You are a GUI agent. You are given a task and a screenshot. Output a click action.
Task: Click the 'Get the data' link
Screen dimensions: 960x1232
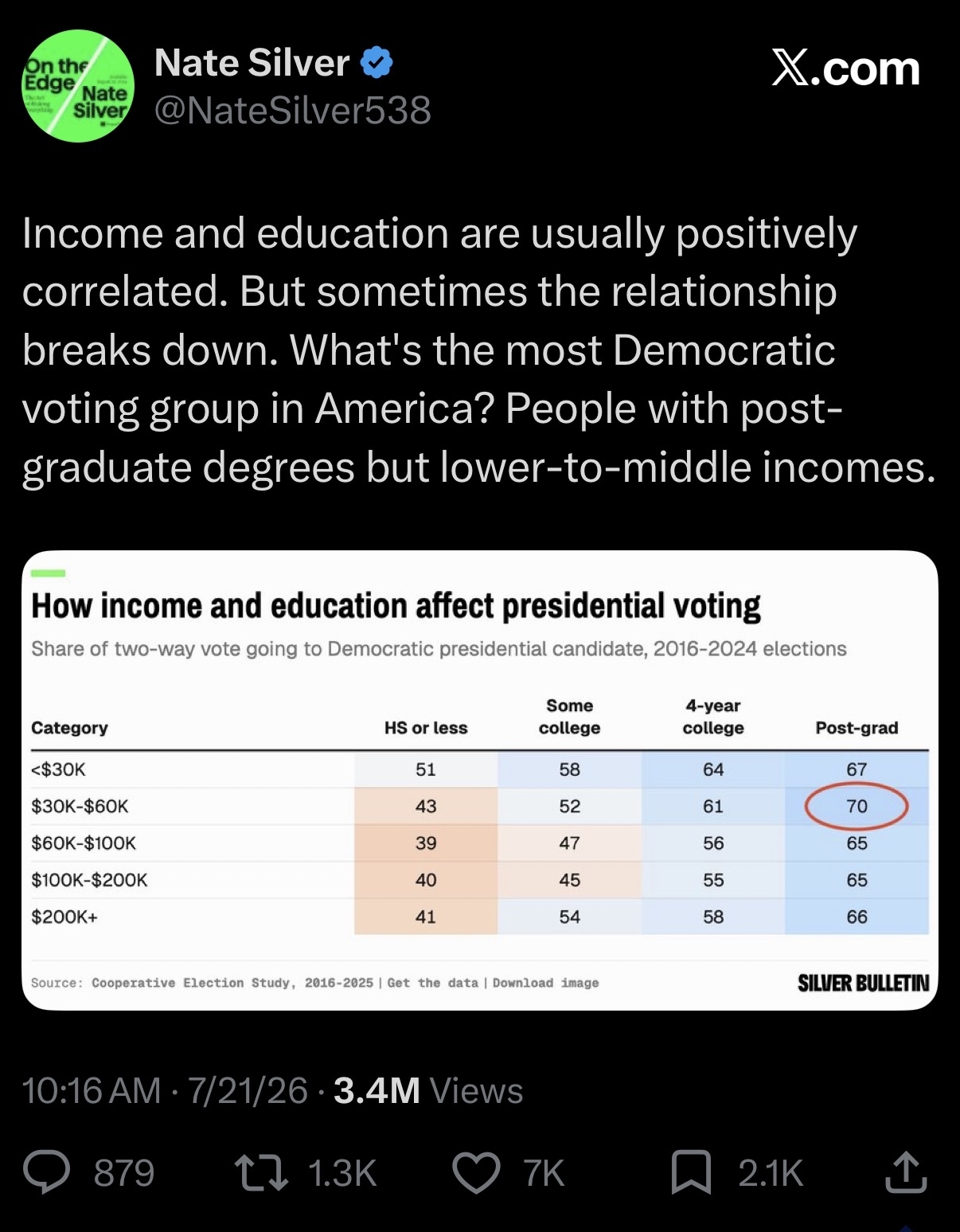pyautogui.click(x=433, y=983)
